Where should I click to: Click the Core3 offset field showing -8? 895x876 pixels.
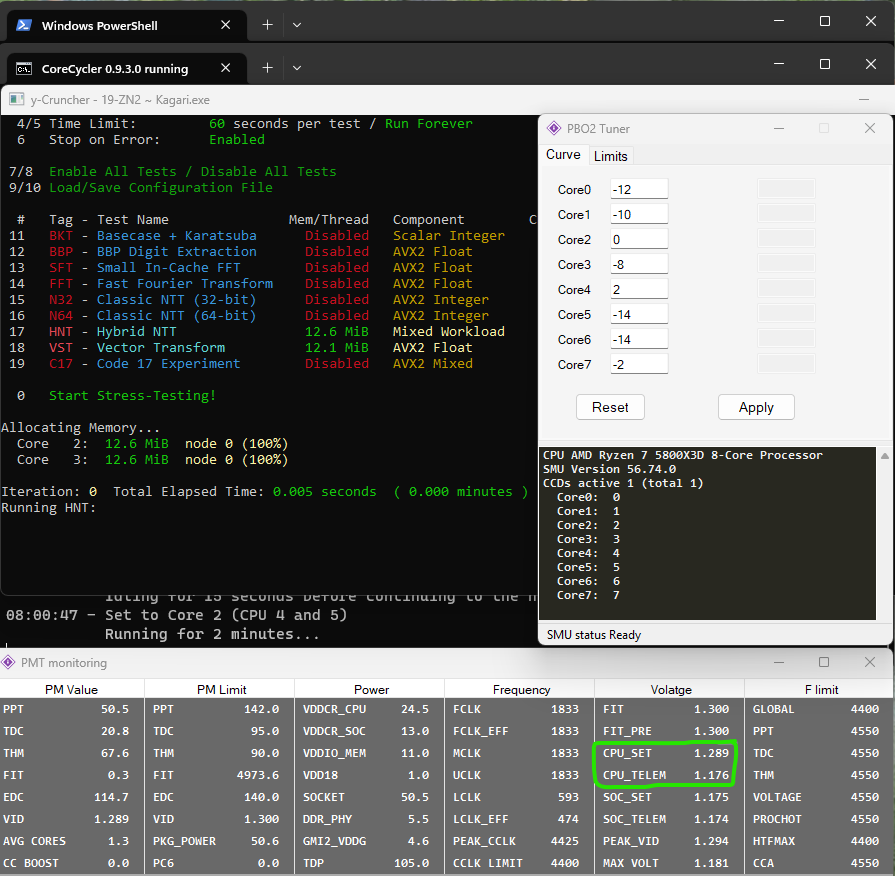639,265
